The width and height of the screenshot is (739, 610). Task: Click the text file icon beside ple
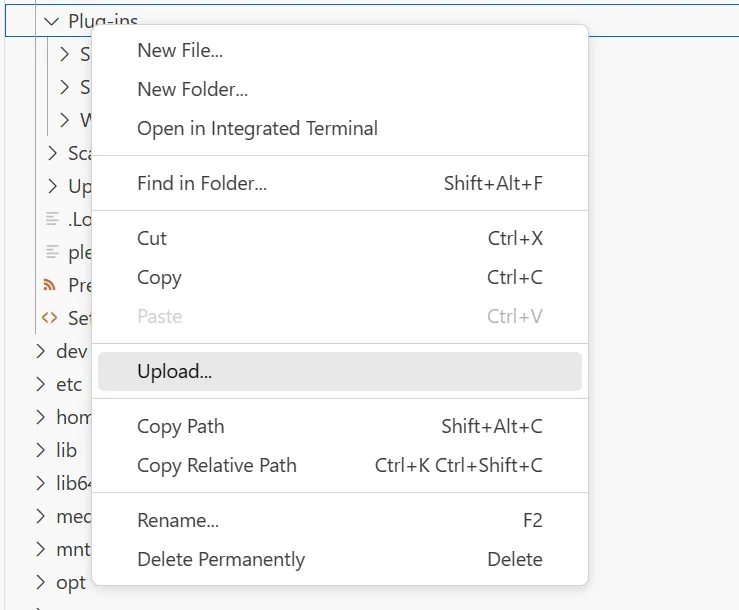(52, 252)
